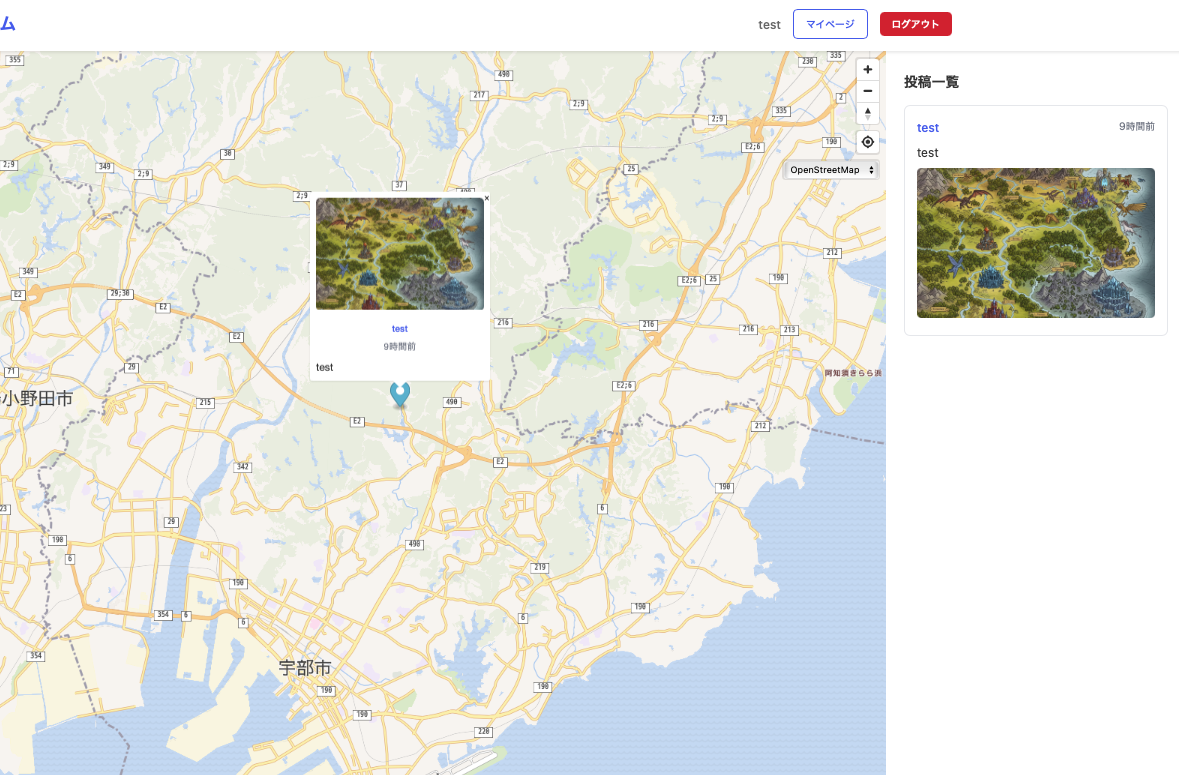The height and width of the screenshot is (775, 1179).
Task: Open test user link in map popup
Action: pyautogui.click(x=400, y=329)
